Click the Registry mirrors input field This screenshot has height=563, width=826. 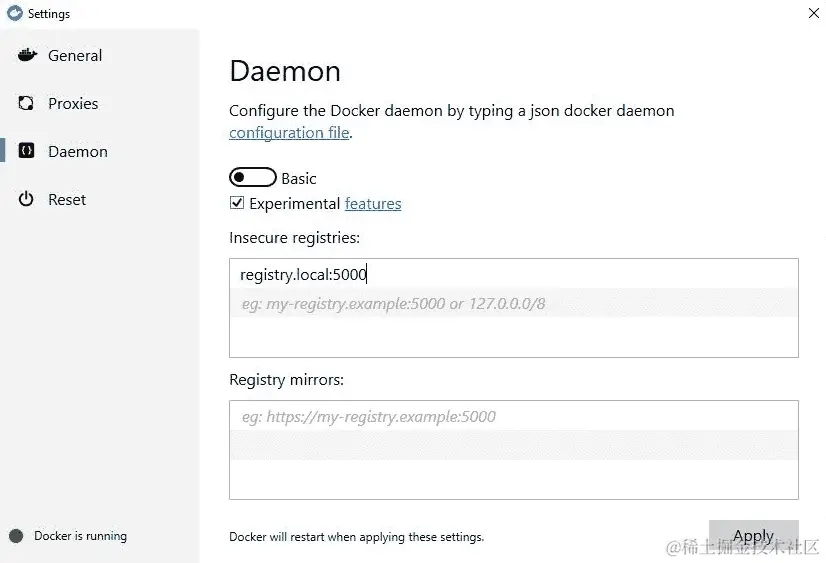click(x=514, y=450)
